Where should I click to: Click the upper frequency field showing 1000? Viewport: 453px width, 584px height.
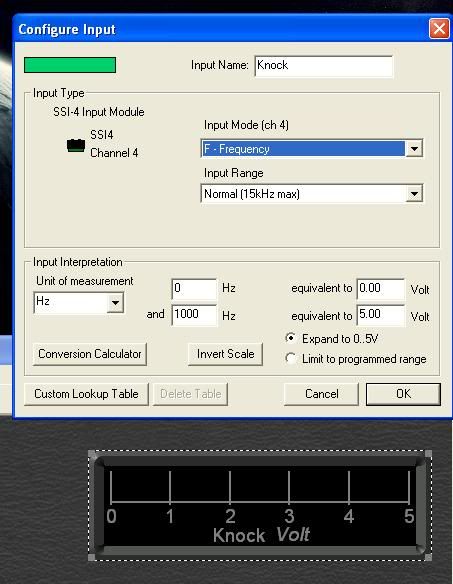click(194, 315)
